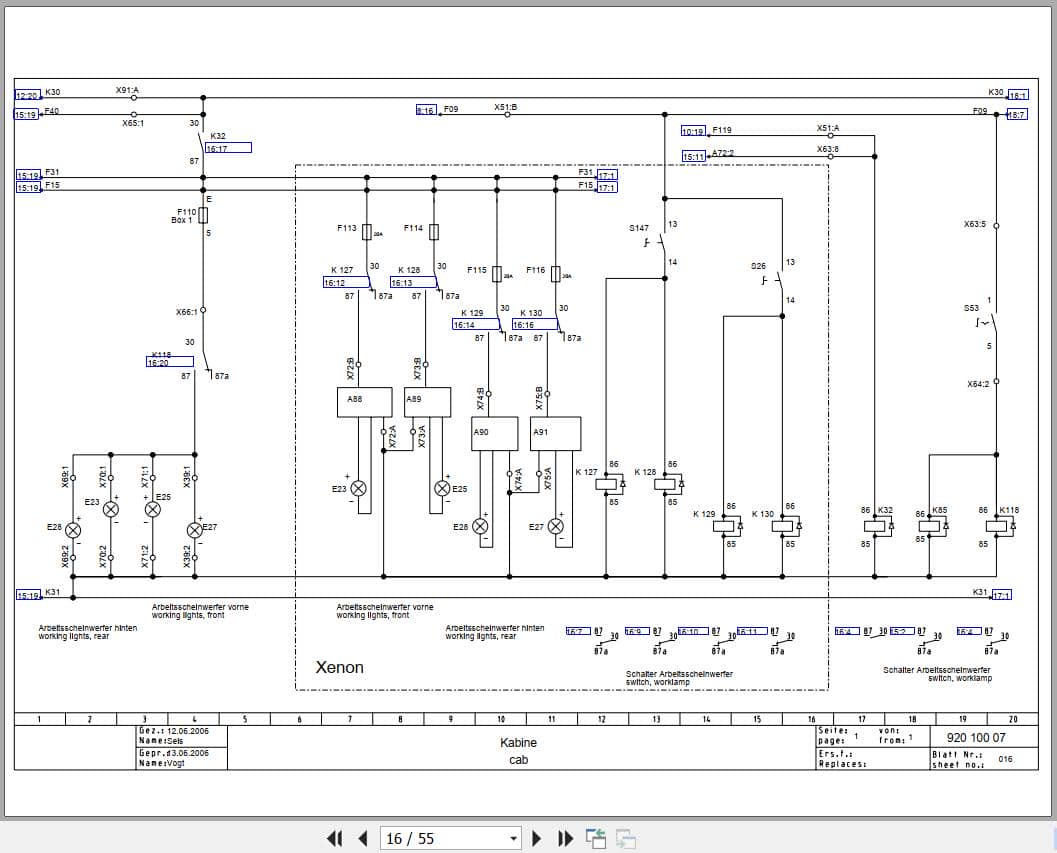
Task: Follow the 15:11 reference beside A72:2
Action: coord(694,156)
